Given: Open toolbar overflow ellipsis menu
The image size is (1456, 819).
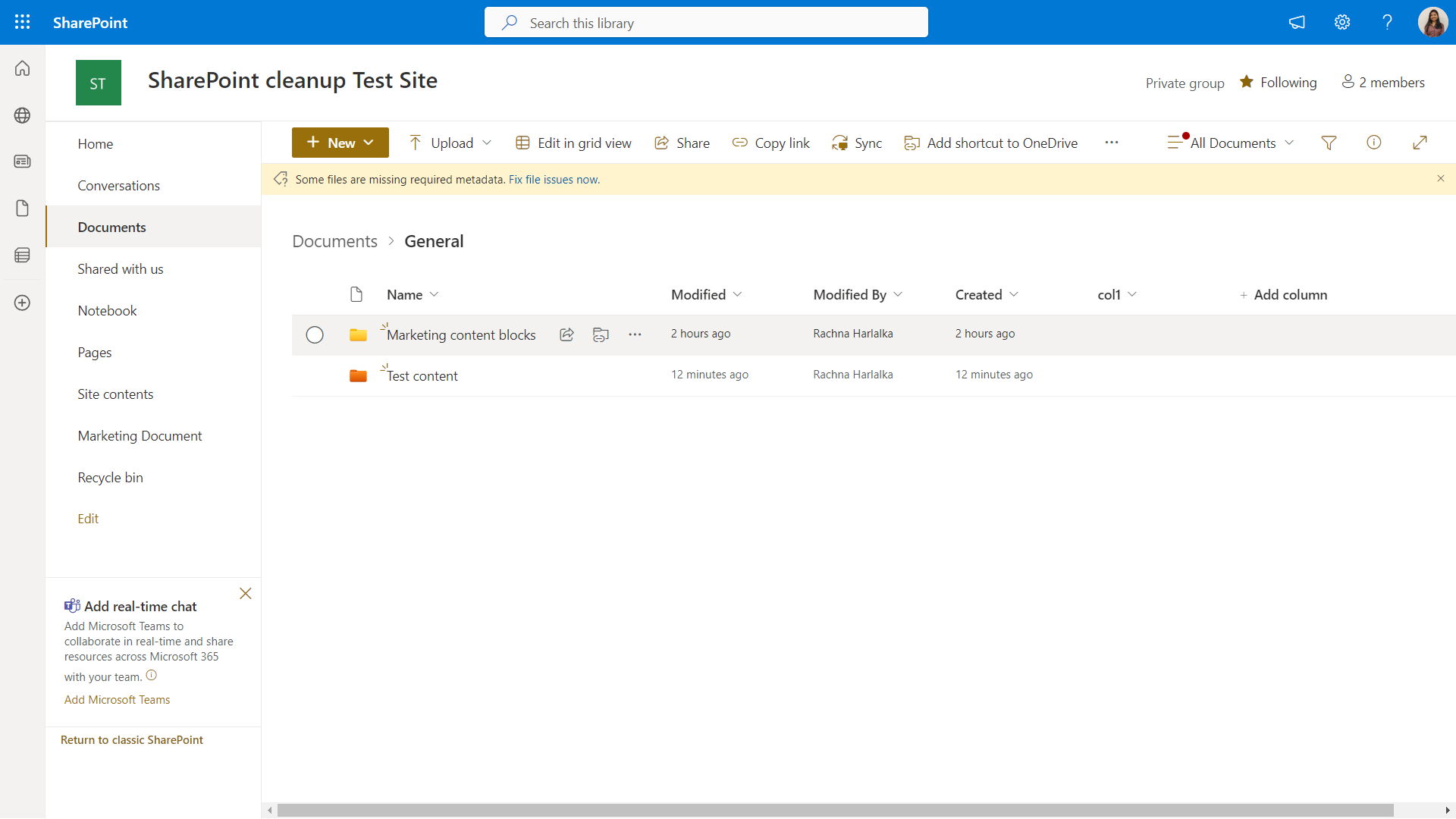Looking at the screenshot, I should click(1112, 143).
